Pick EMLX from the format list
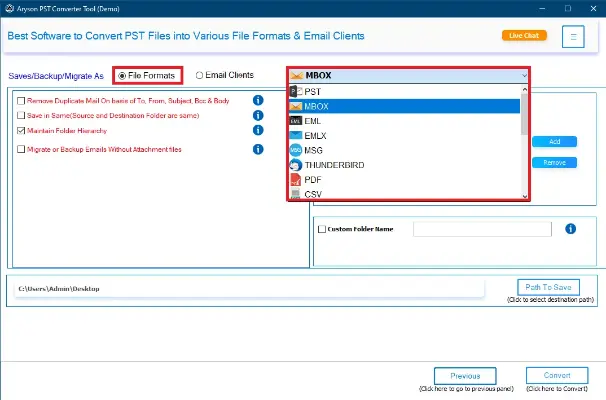 tap(404, 136)
